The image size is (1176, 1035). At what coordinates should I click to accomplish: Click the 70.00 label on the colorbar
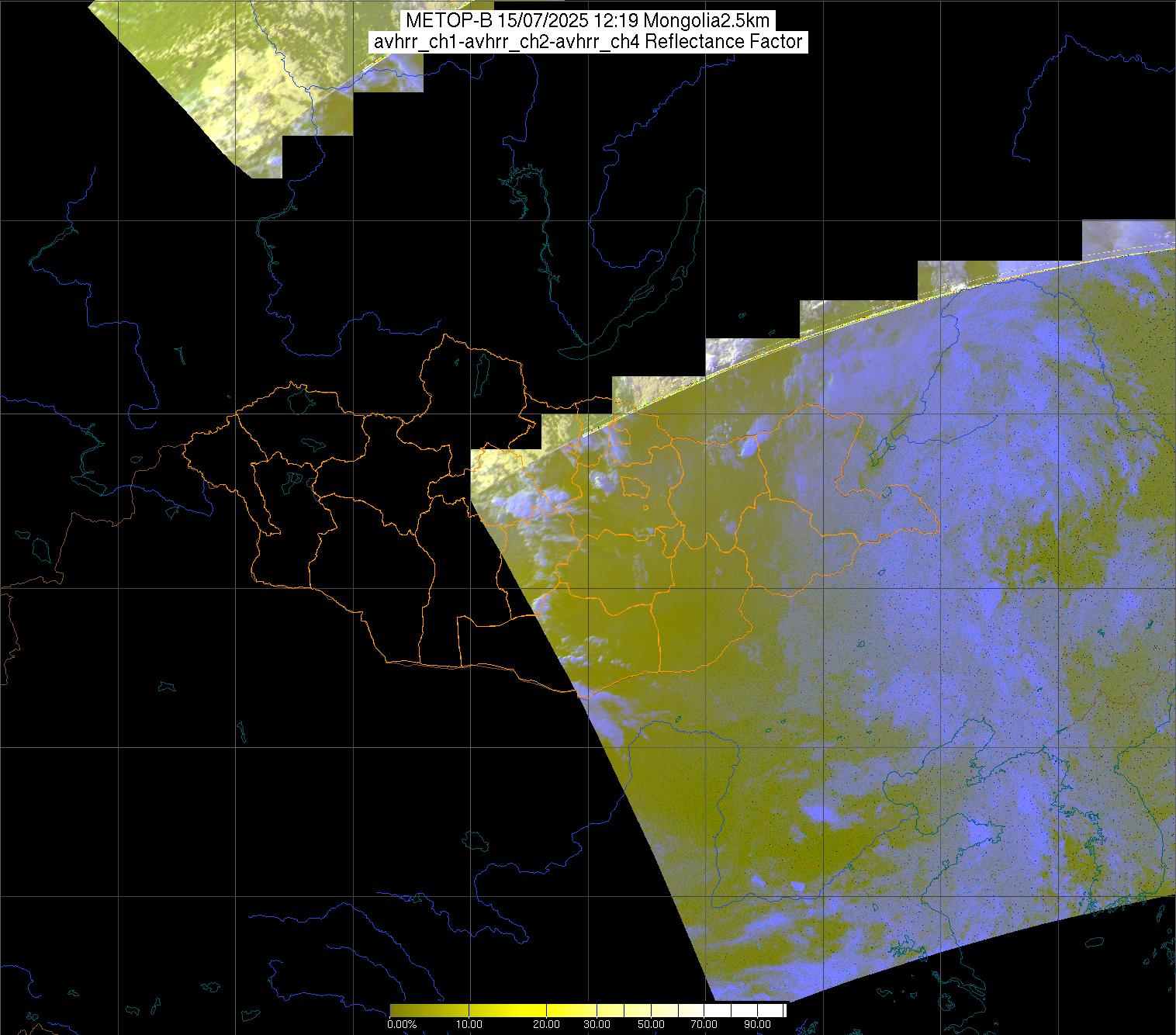coord(703,1024)
